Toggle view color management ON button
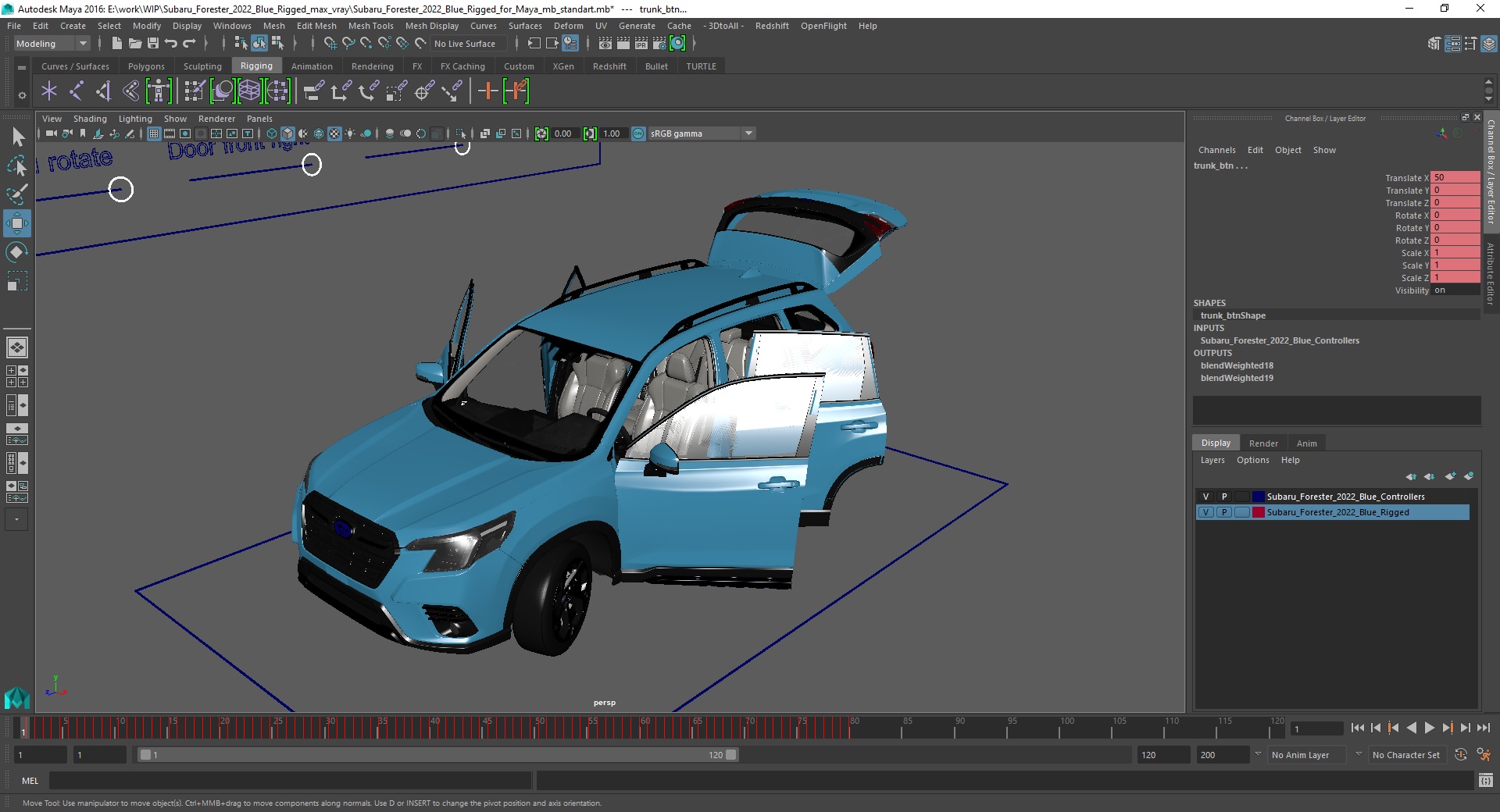 click(638, 134)
